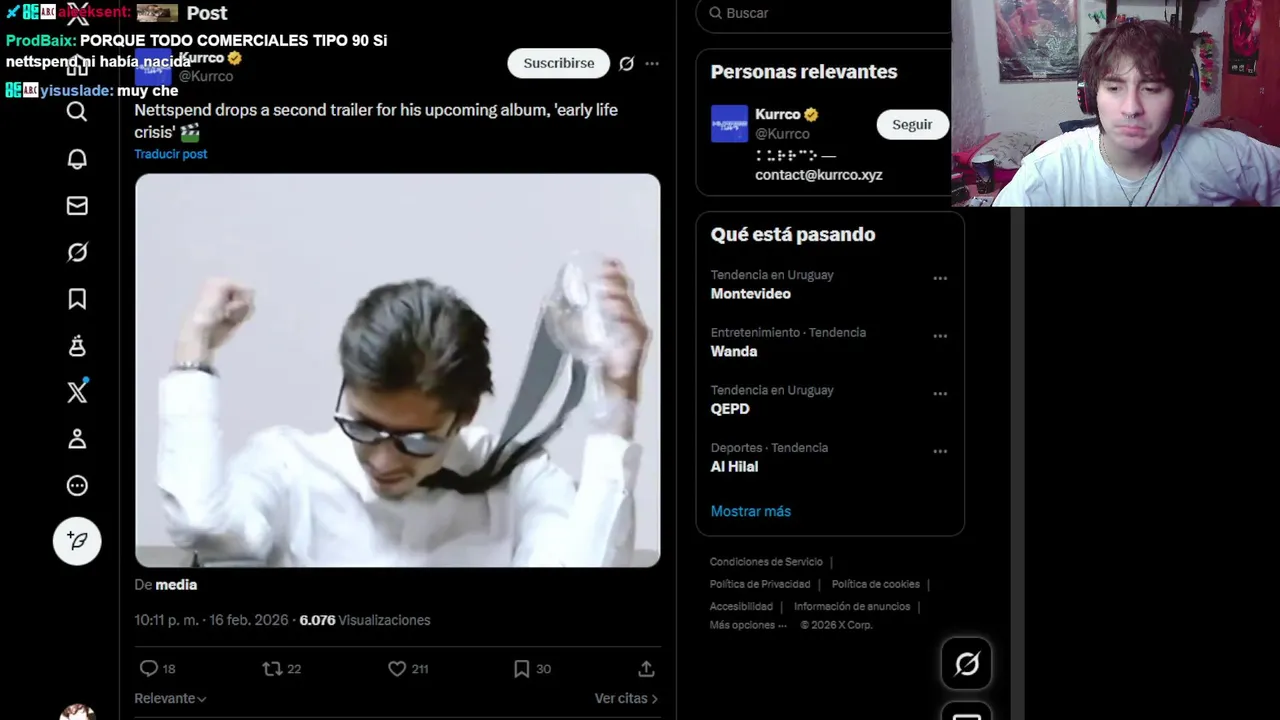Screen dimensions: 1280x720
Task: Click the Grok icon beside Suscribirse
Action: point(626,63)
